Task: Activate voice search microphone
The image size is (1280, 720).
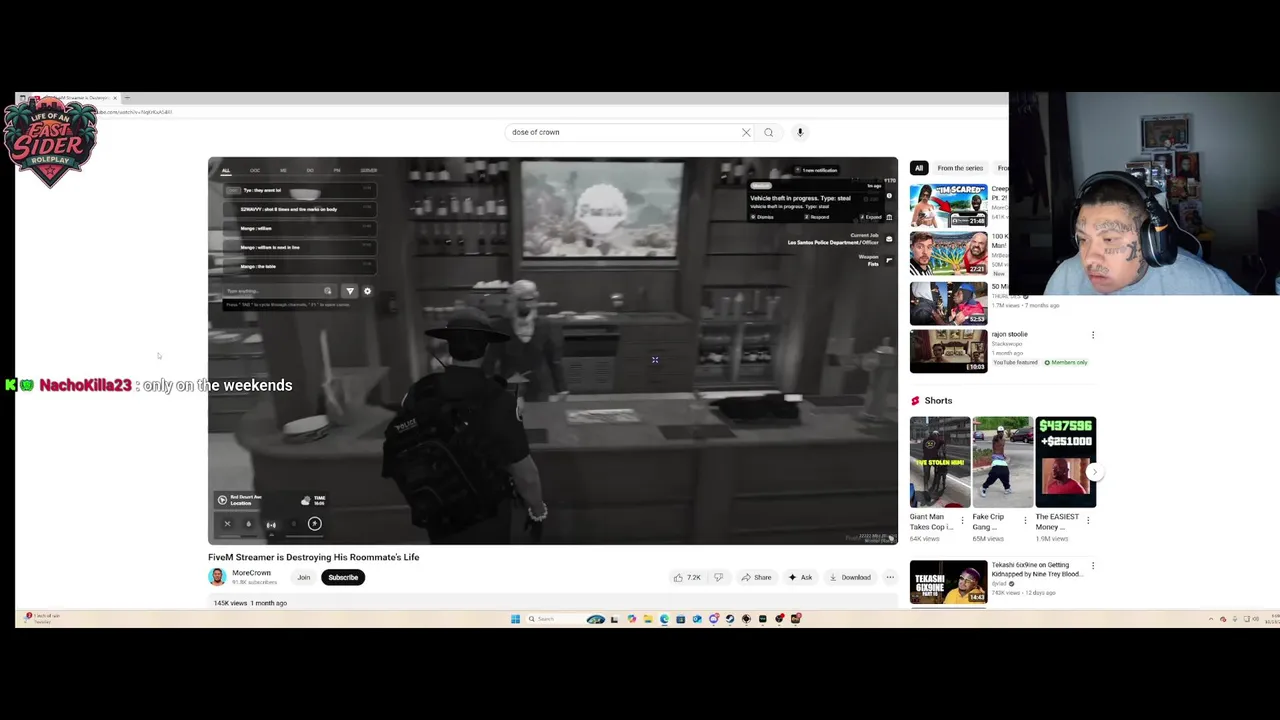Action: coord(800,132)
